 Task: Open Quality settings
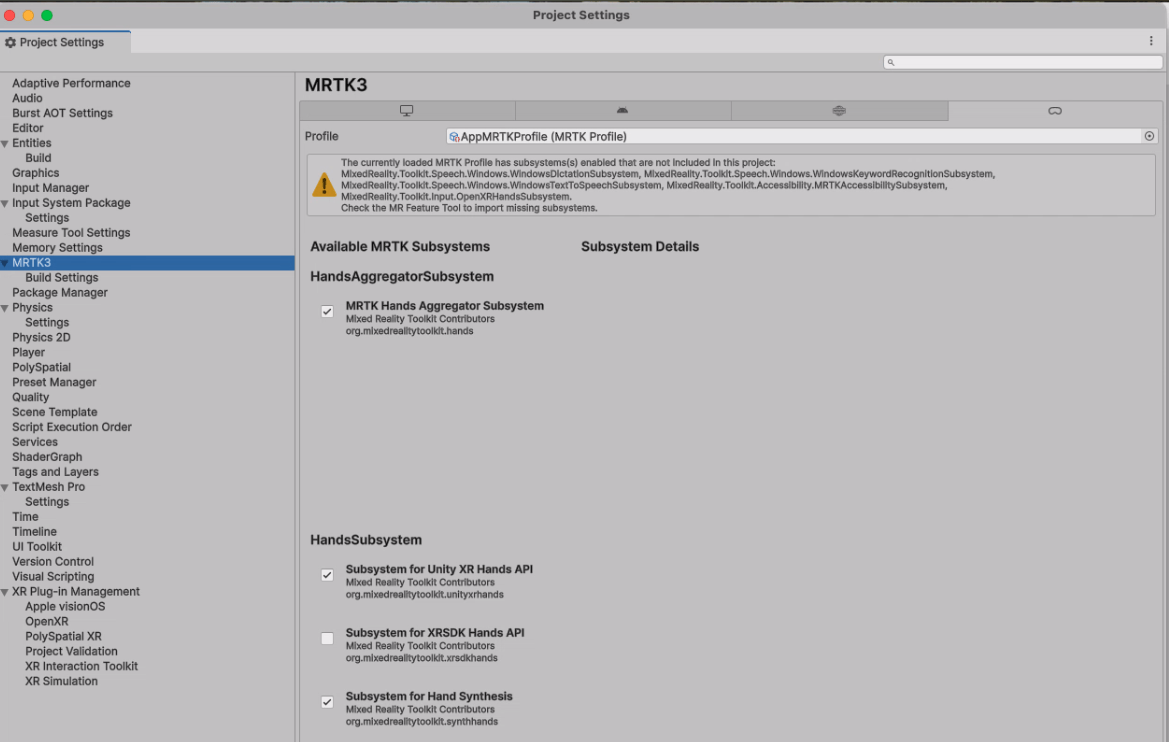pos(30,397)
